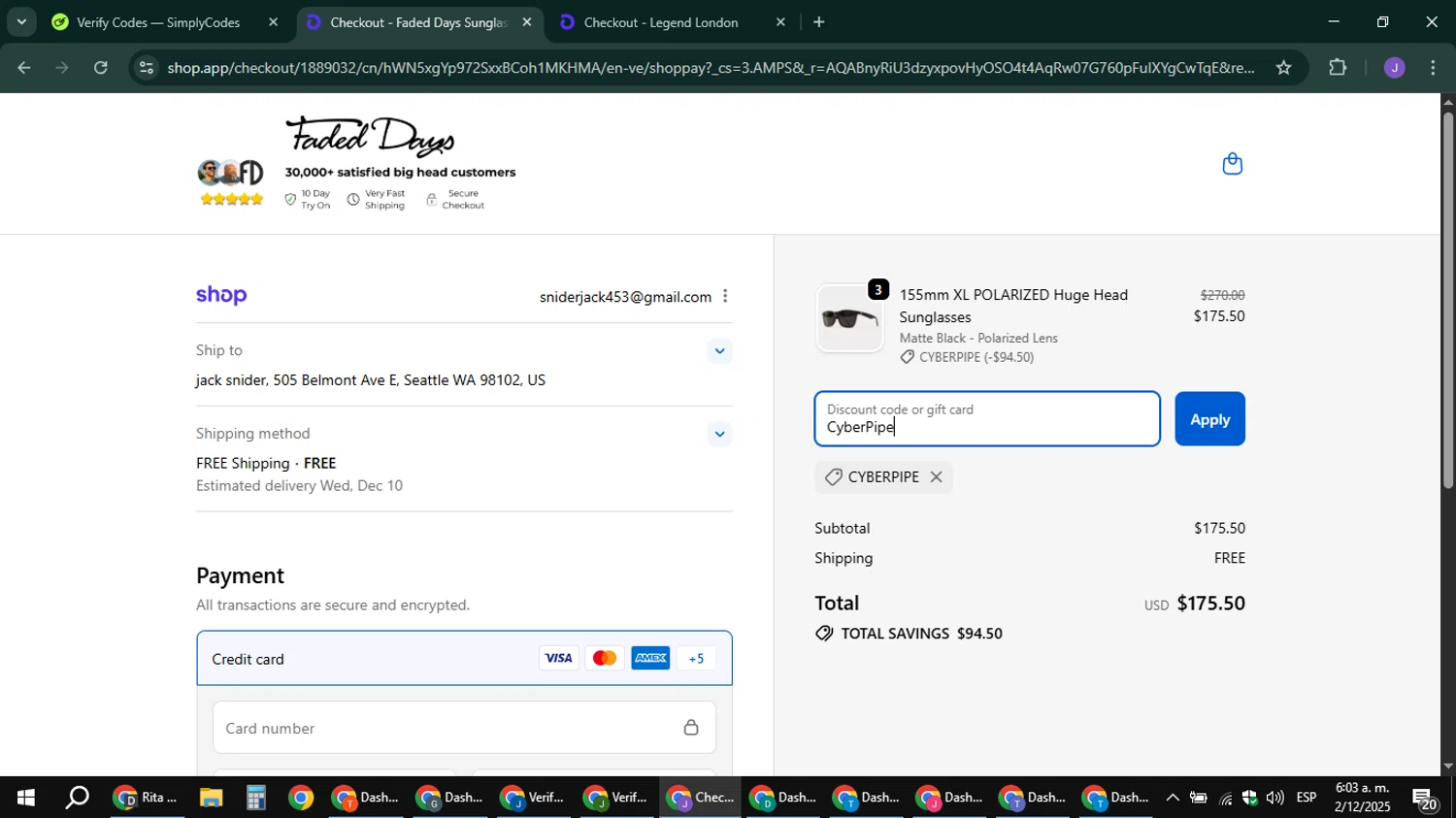
Task: Remove the CYBERPIPE discount tag
Action: coord(936,477)
